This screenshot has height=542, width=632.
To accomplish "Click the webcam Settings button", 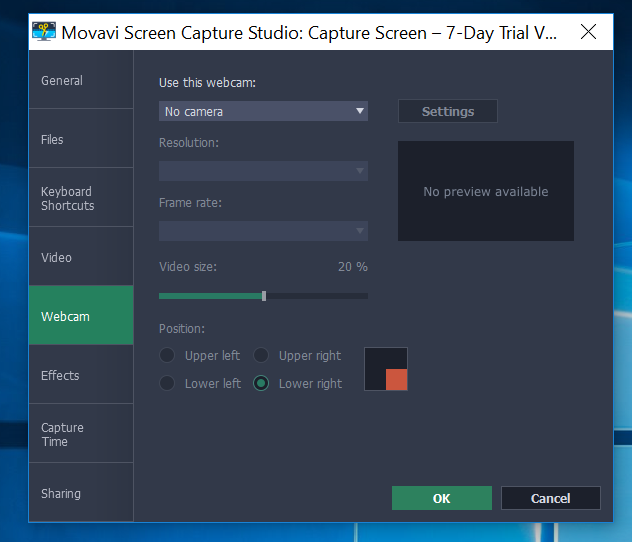I will point(448,112).
